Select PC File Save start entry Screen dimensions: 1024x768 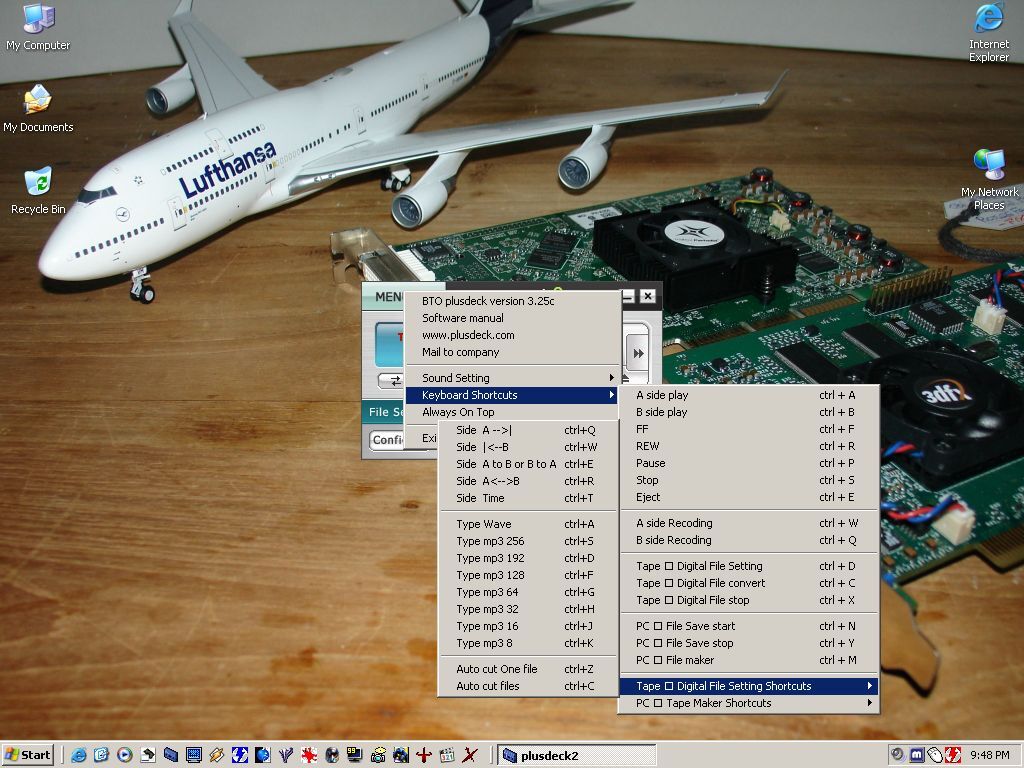(x=748, y=626)
